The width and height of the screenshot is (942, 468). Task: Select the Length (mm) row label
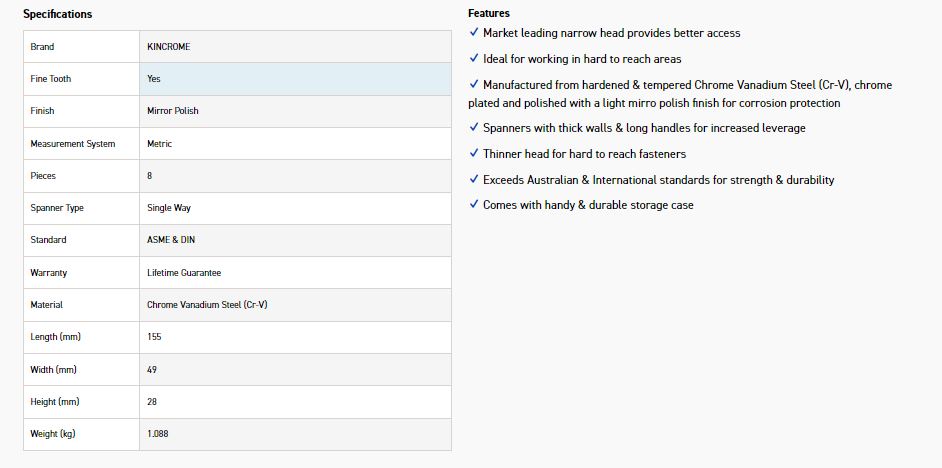[54, 337]
